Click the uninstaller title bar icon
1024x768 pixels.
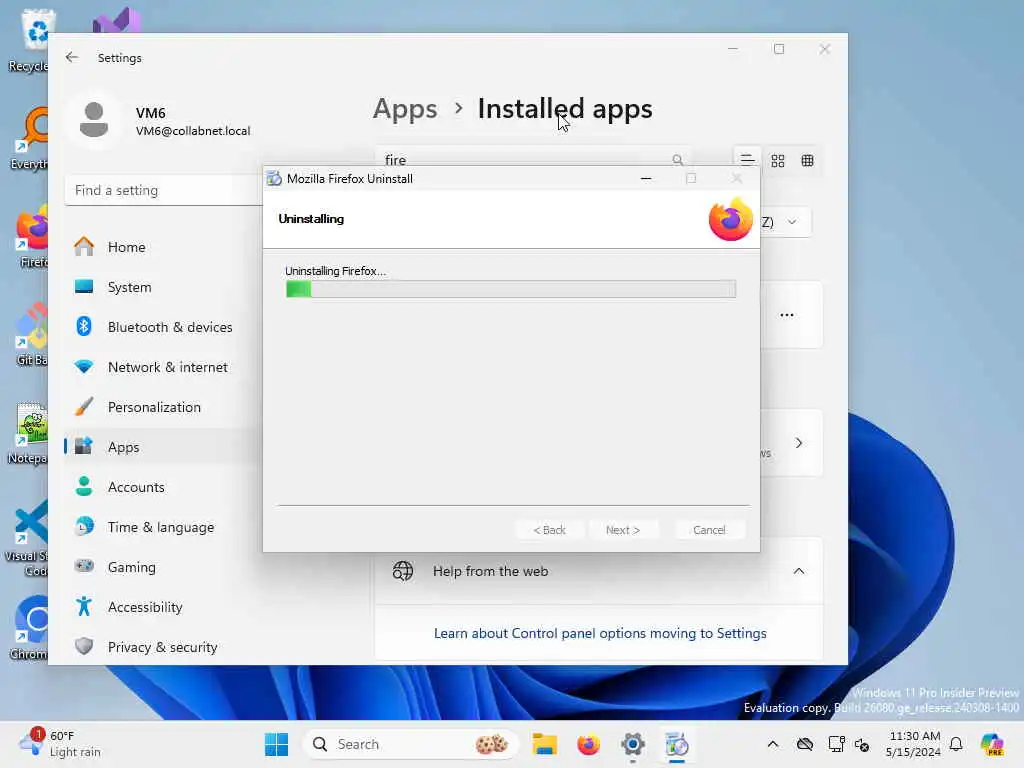tap(274, 178)
